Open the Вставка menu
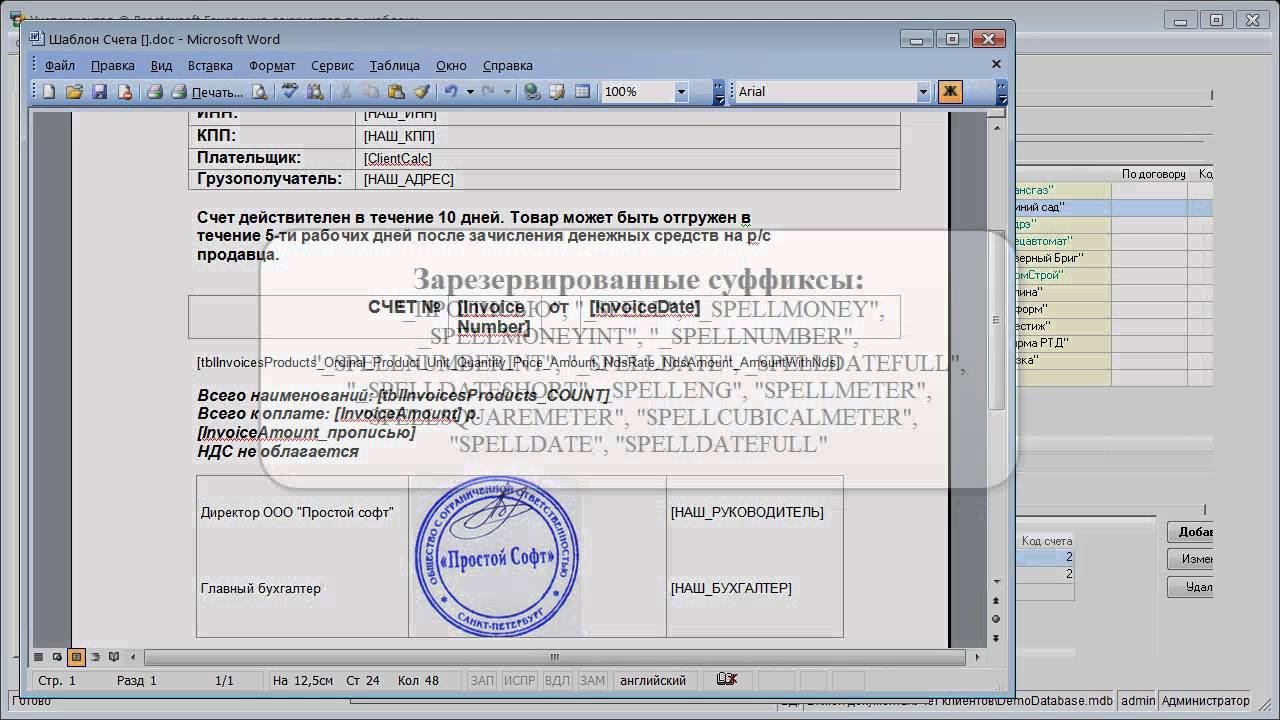Image resolution: width=1280 pixels, height=720 pixels. pyautogui.click(x=210, y=65)
